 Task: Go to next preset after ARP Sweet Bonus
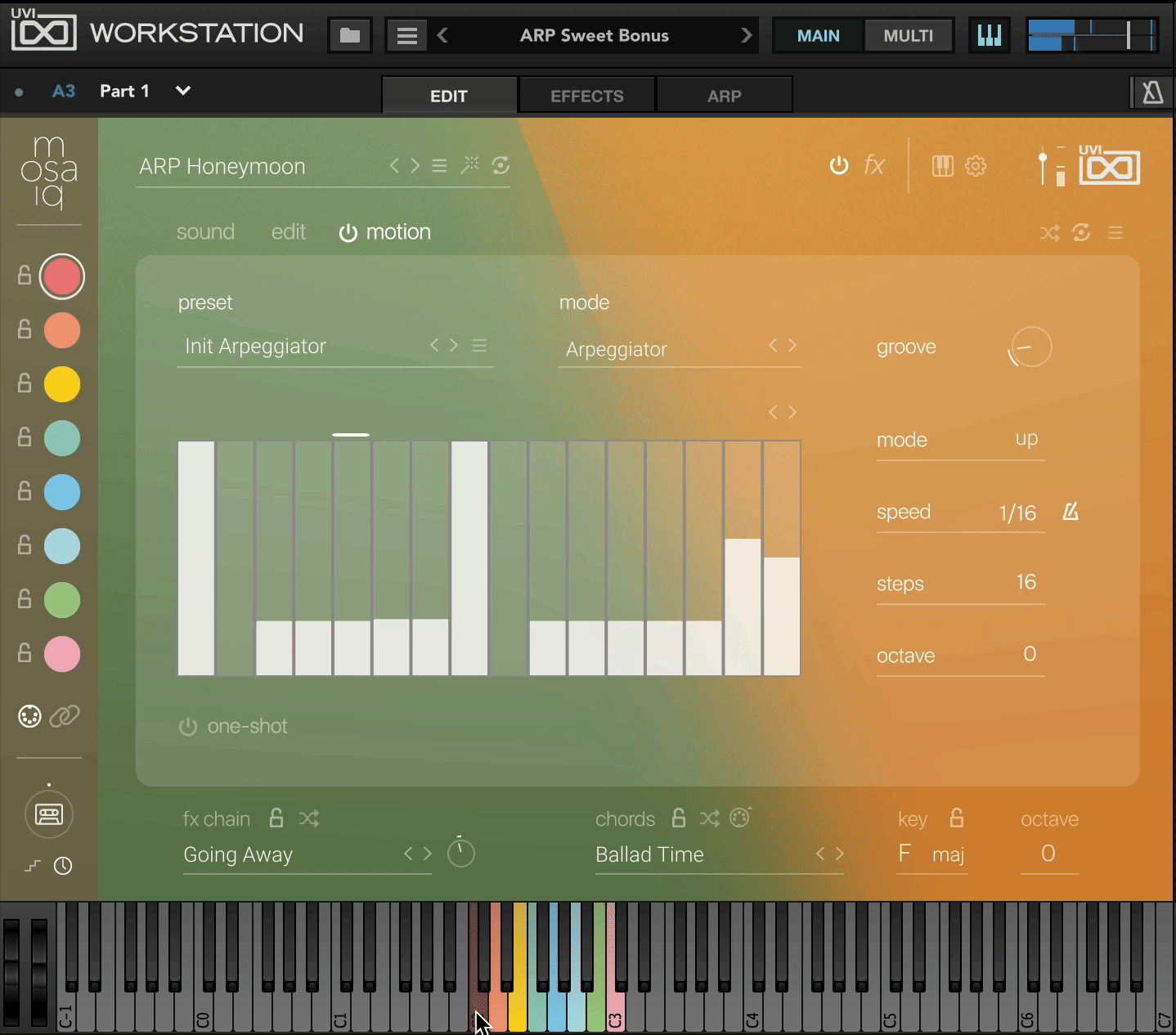point(746,35)
